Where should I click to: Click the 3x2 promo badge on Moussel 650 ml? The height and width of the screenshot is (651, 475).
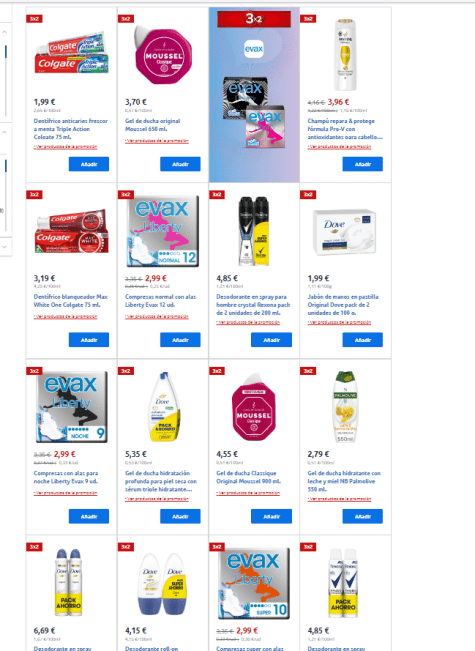[125, 19]
